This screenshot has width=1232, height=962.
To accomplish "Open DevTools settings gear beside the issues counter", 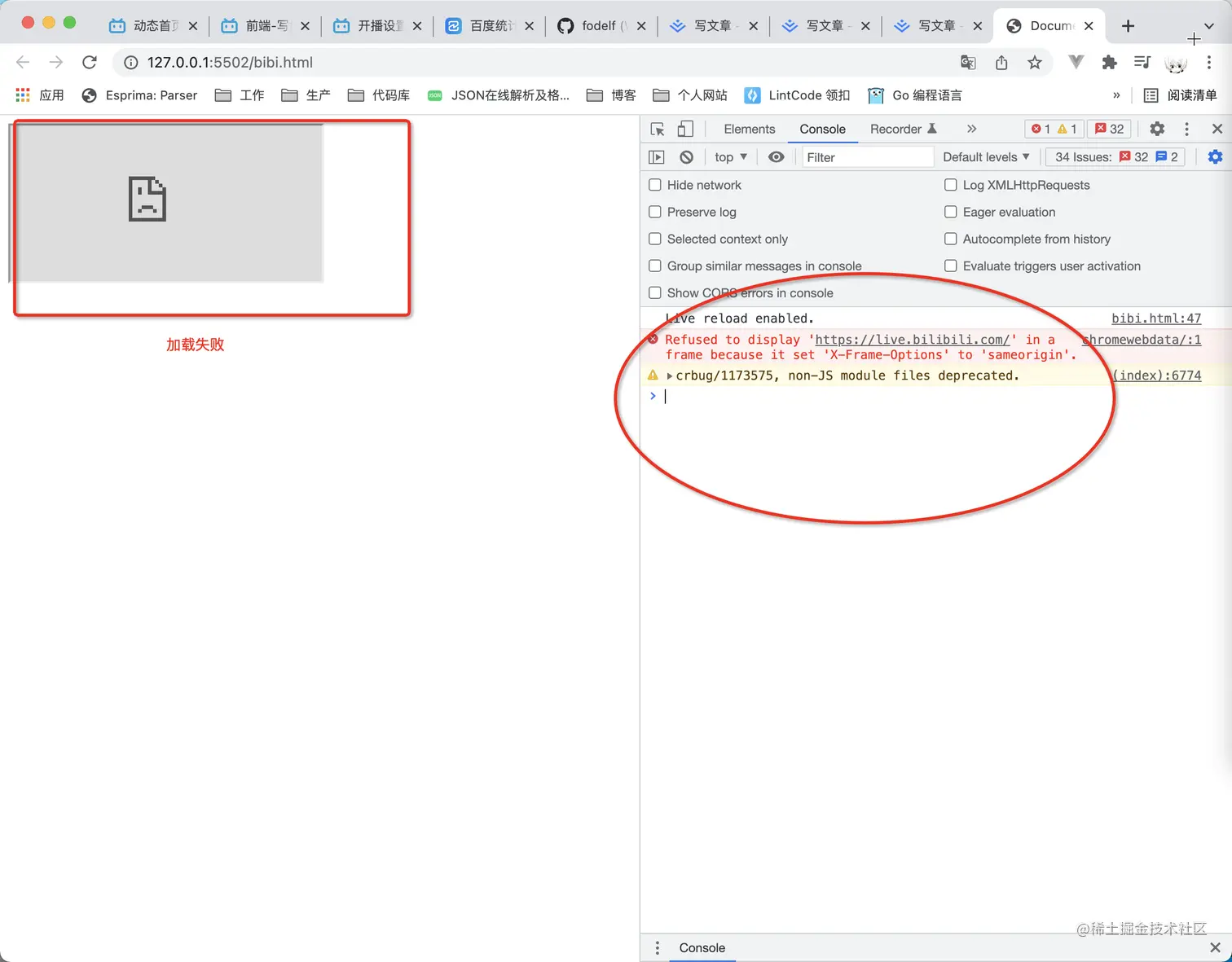I will (1157, 129).
